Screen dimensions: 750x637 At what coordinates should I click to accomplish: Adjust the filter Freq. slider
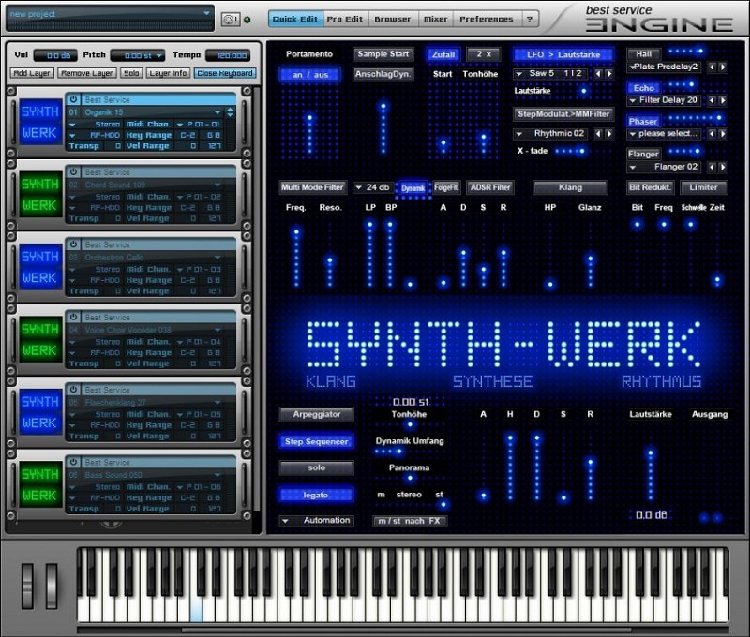(x=297, y=258)
